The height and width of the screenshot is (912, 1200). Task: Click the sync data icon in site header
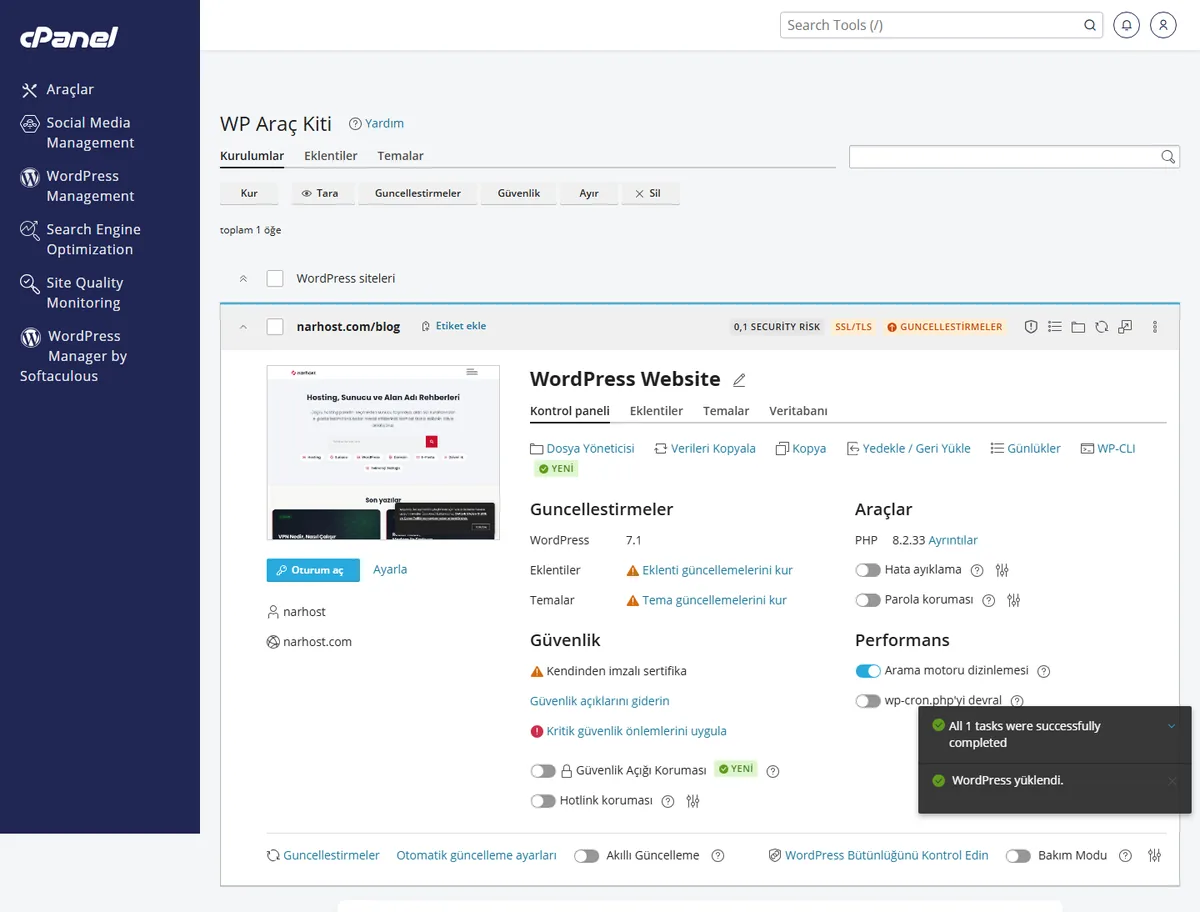1101,327
